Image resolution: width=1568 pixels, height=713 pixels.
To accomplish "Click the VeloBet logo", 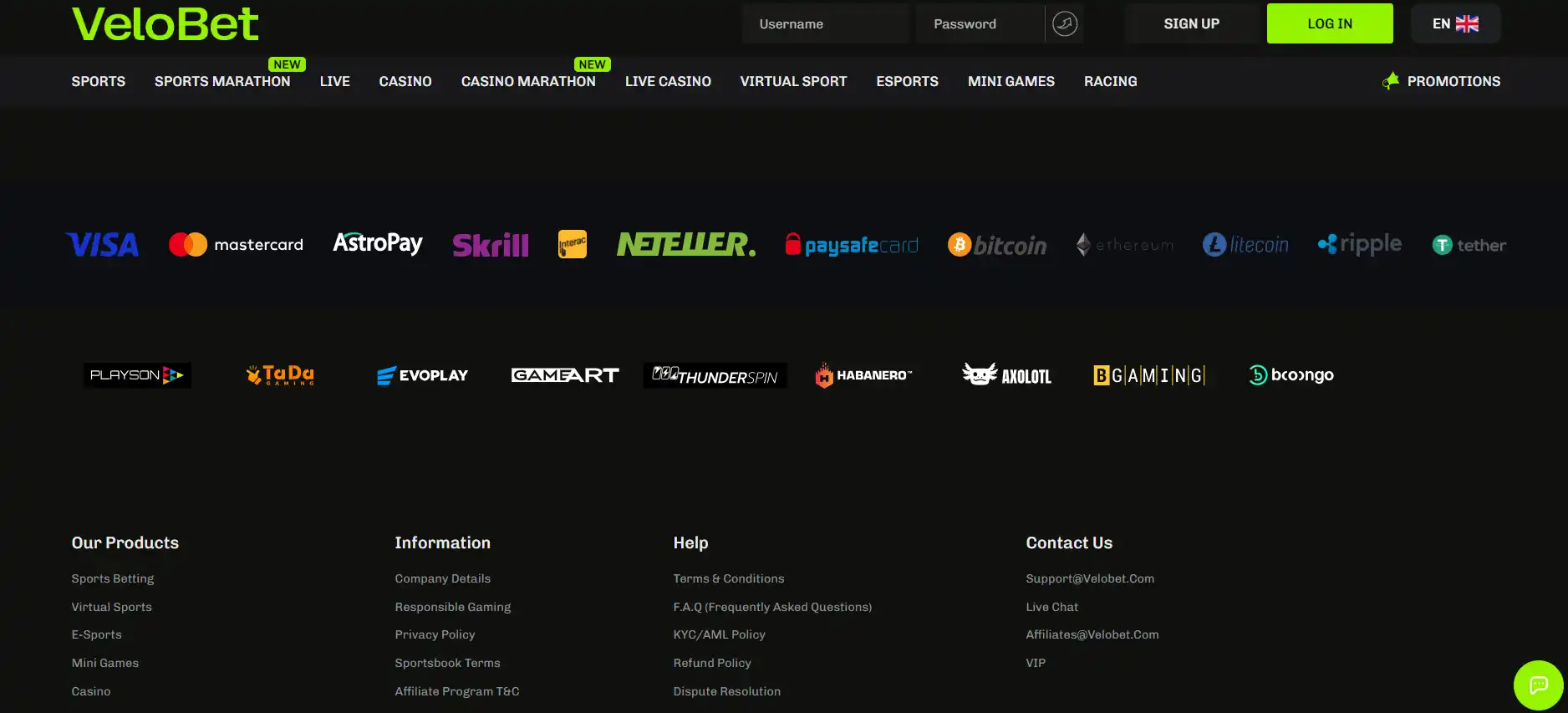I will tap(165, 23).
